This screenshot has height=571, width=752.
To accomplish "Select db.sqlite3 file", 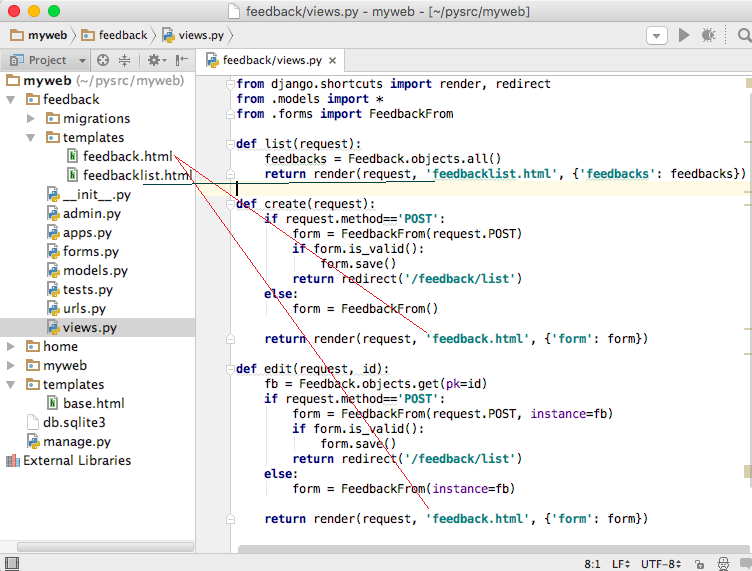I will click(74, 422).
